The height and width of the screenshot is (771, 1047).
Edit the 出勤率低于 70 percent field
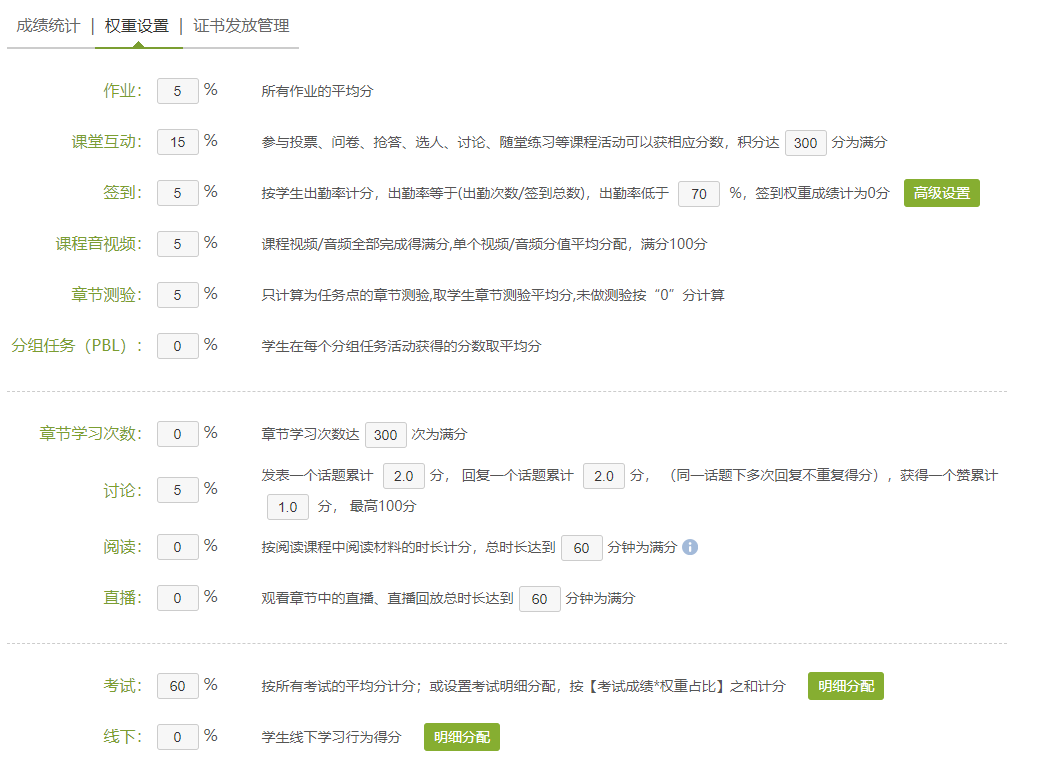699,194
